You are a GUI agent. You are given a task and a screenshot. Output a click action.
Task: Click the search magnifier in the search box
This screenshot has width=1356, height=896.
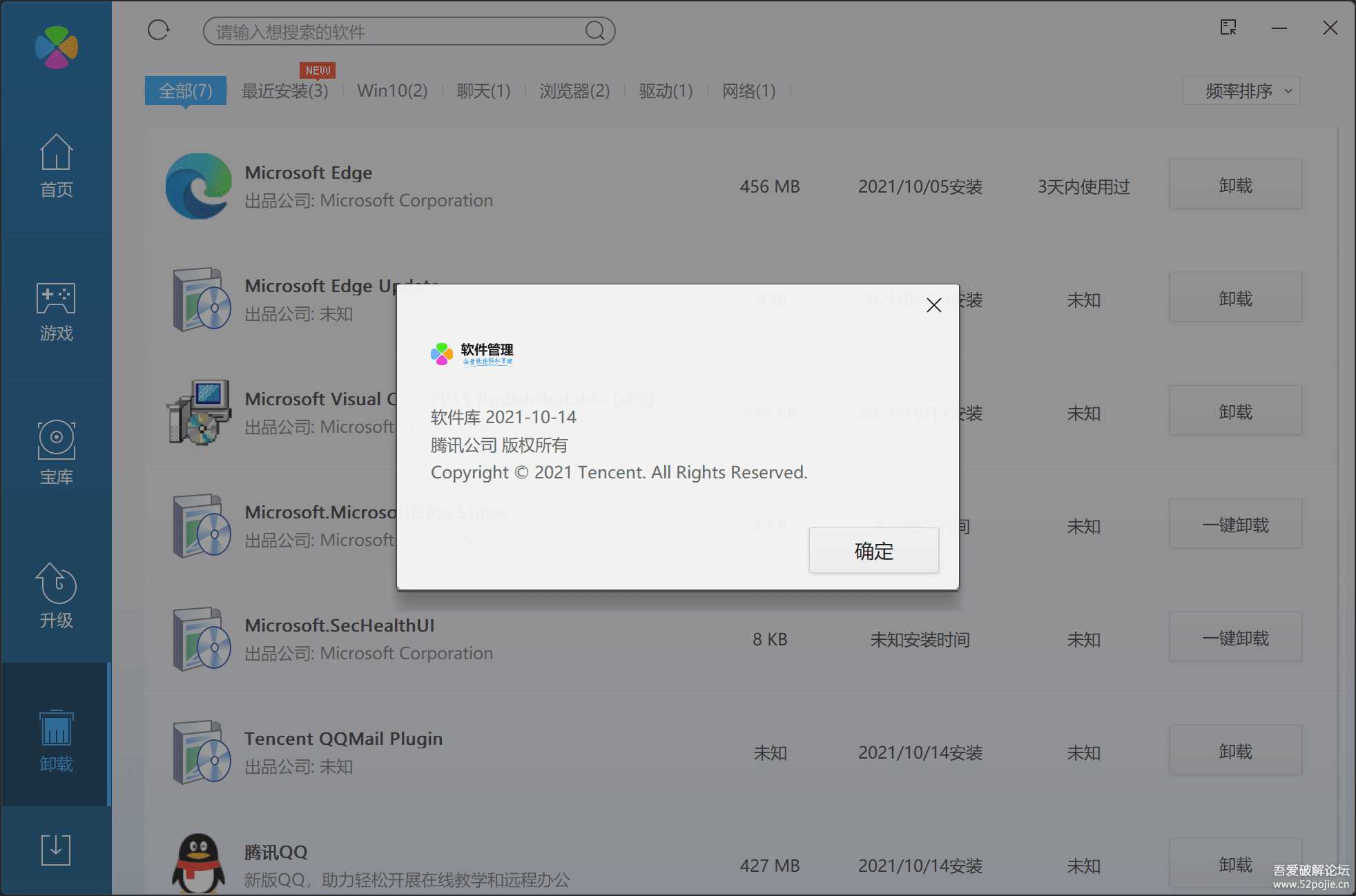click(594, 31)
